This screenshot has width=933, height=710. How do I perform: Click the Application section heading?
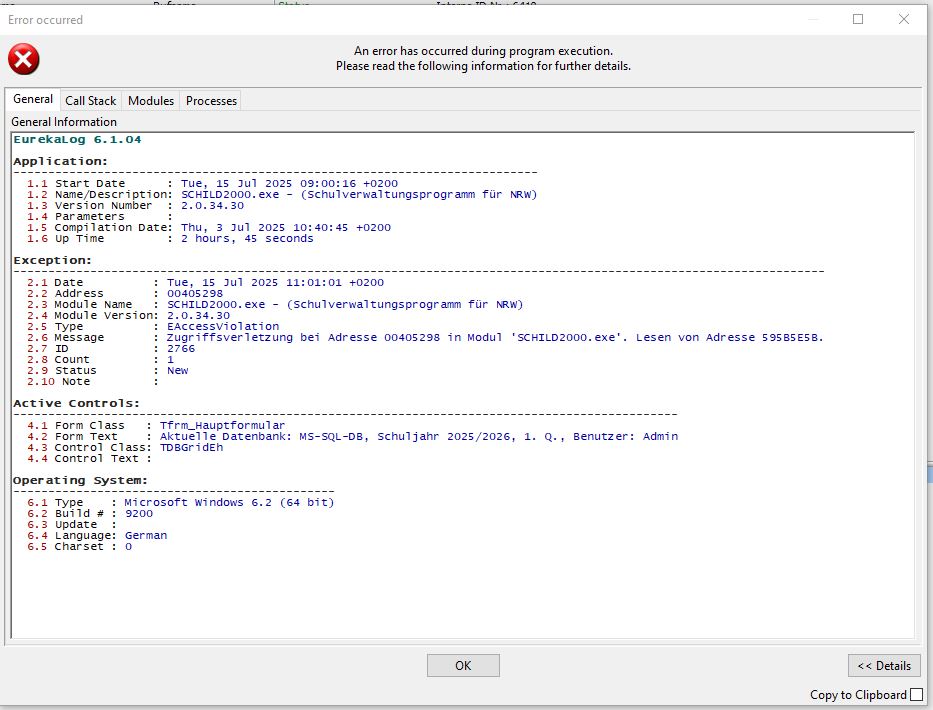(60, 161)
